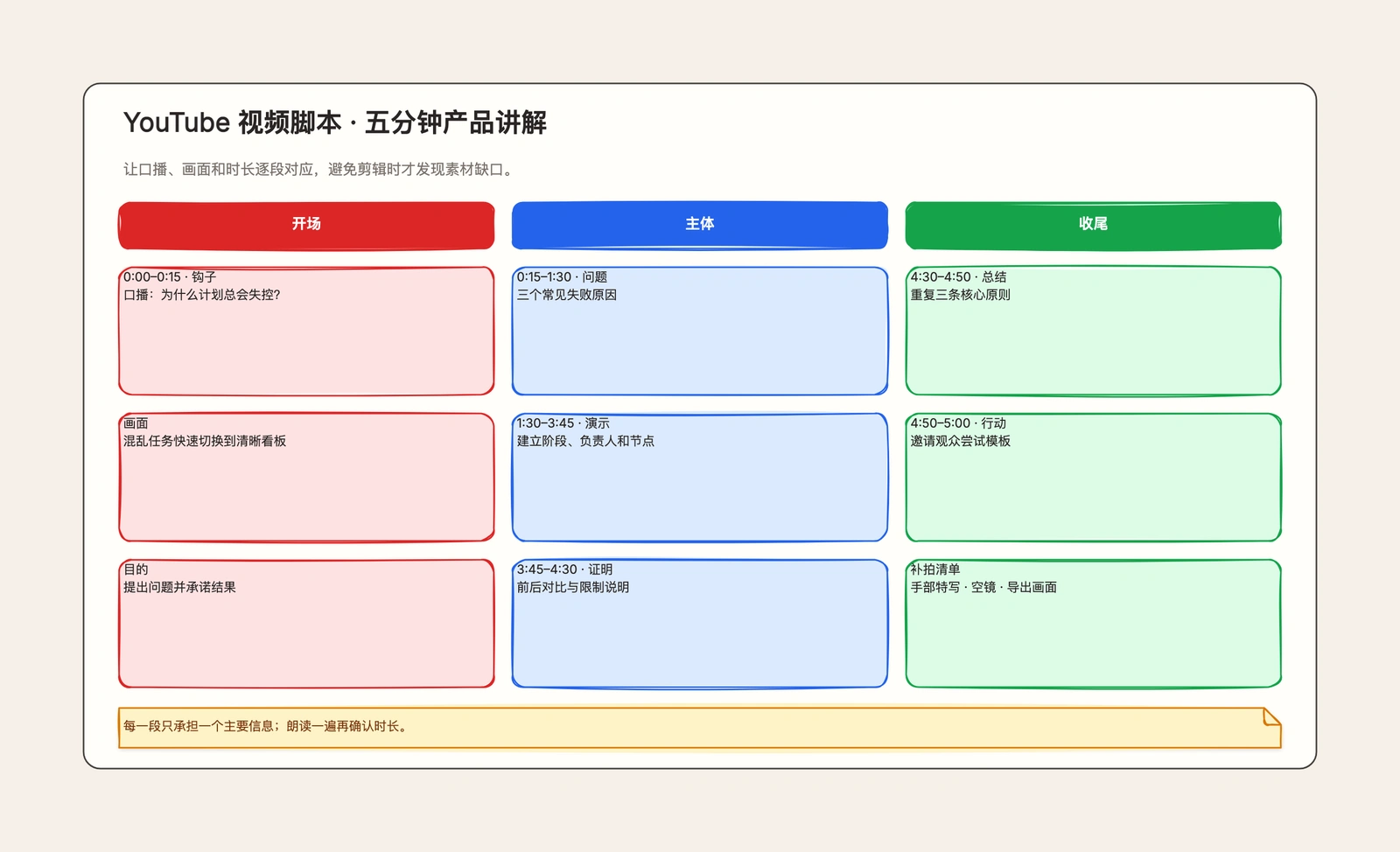Click the 画面 card about 混乱任务
The height and width of the screenshot is (852, 1400).
click(306, 477)
